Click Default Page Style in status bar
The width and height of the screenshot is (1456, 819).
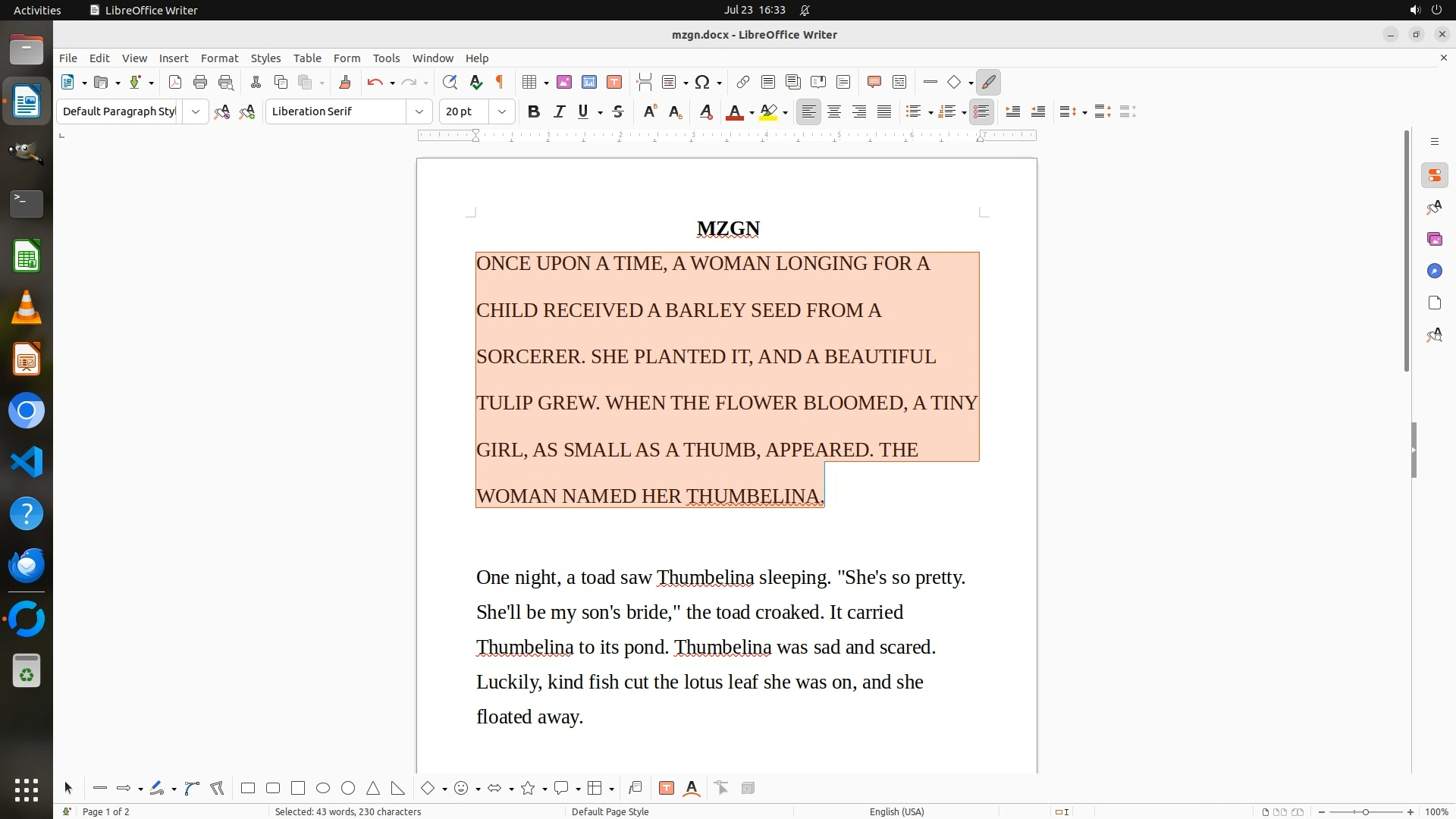click(x=610, y=811)
